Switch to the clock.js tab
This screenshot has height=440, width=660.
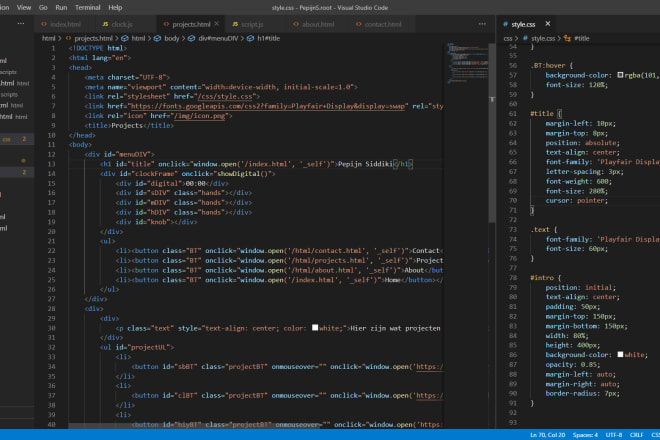pyautogui.click(x=122, y=24)
